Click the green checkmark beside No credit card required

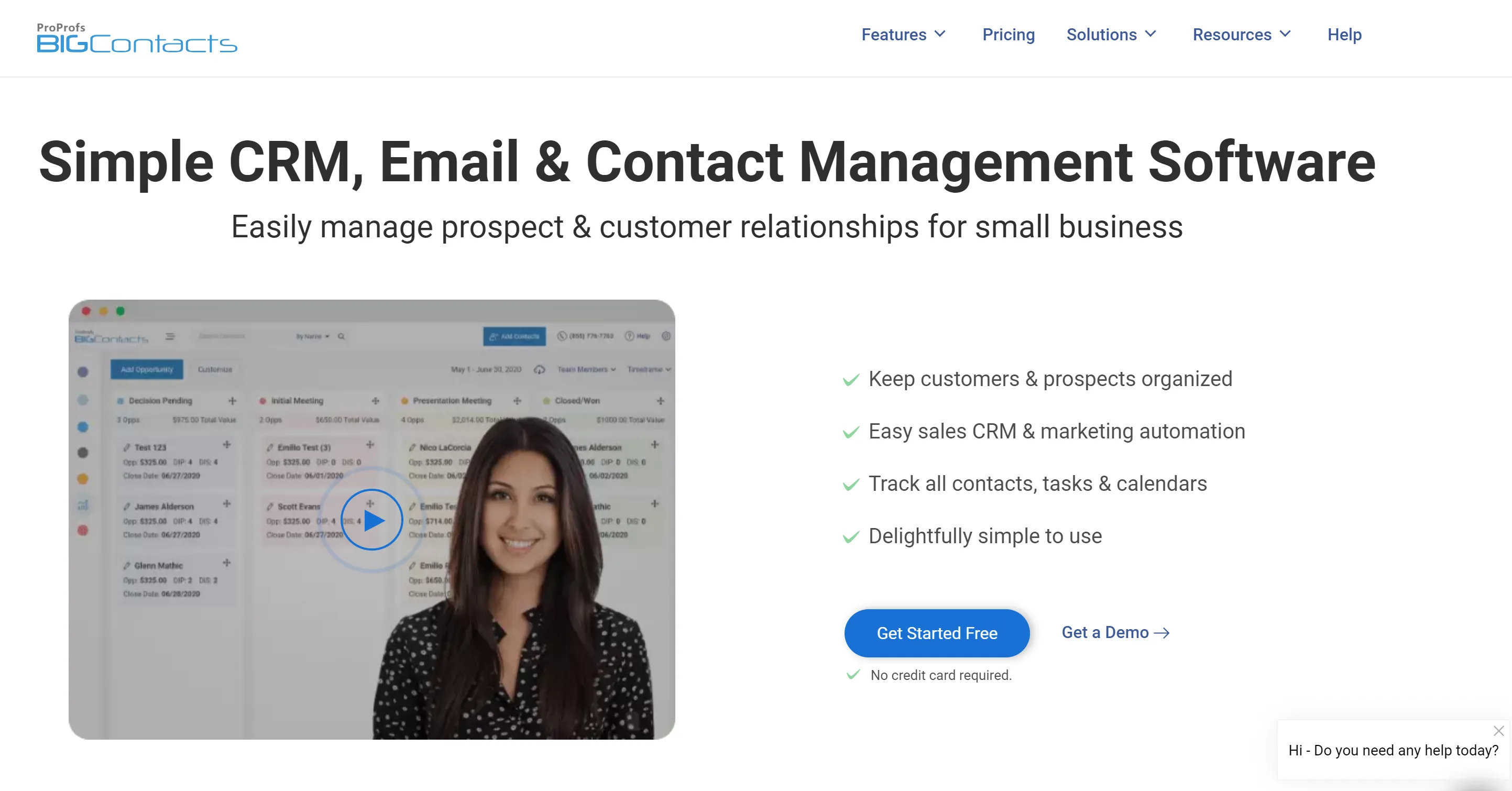point(853,675)
